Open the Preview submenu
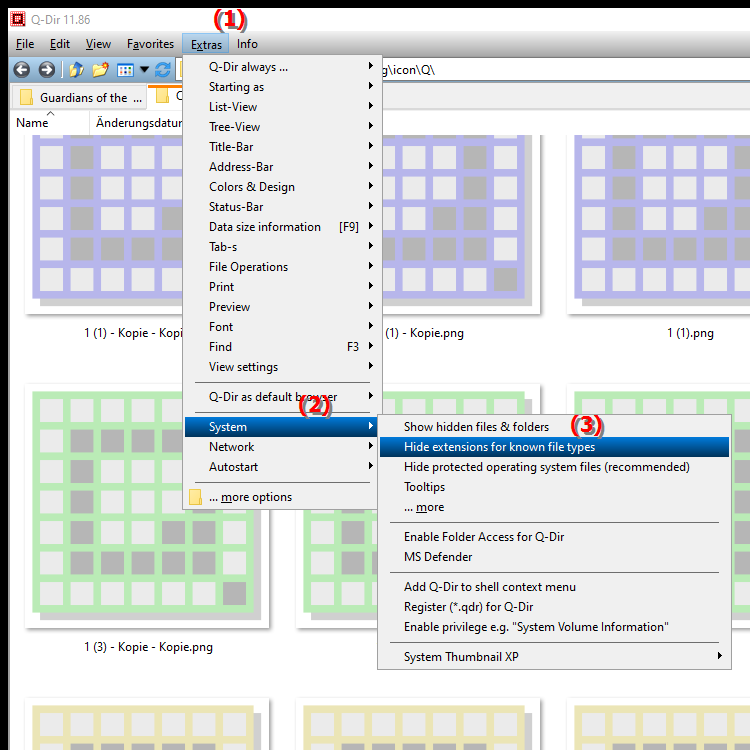Viewport: 750px width, 750px height. pyautogui.click(x=284, y=307)
